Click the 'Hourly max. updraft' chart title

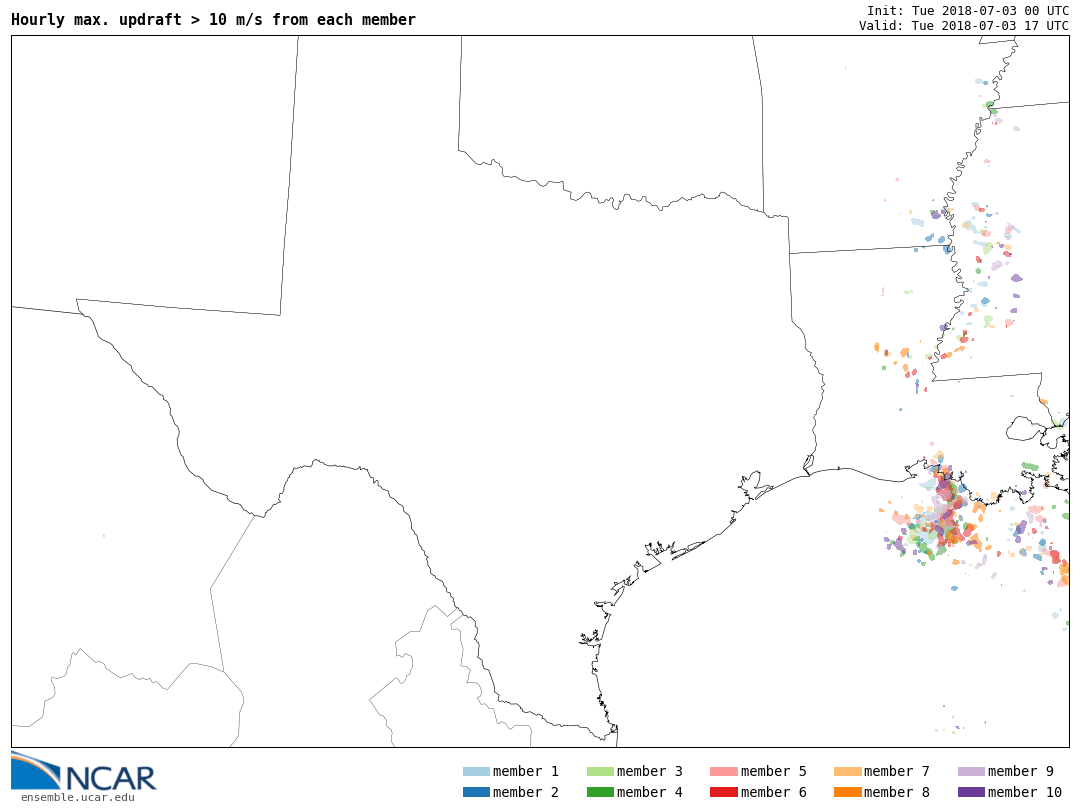tap(213, 20)
